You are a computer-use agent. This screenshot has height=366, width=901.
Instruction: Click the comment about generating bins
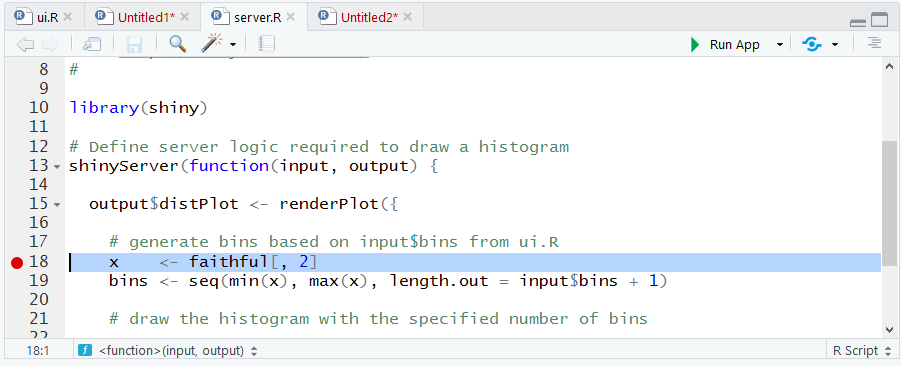[x=334, y=242]
